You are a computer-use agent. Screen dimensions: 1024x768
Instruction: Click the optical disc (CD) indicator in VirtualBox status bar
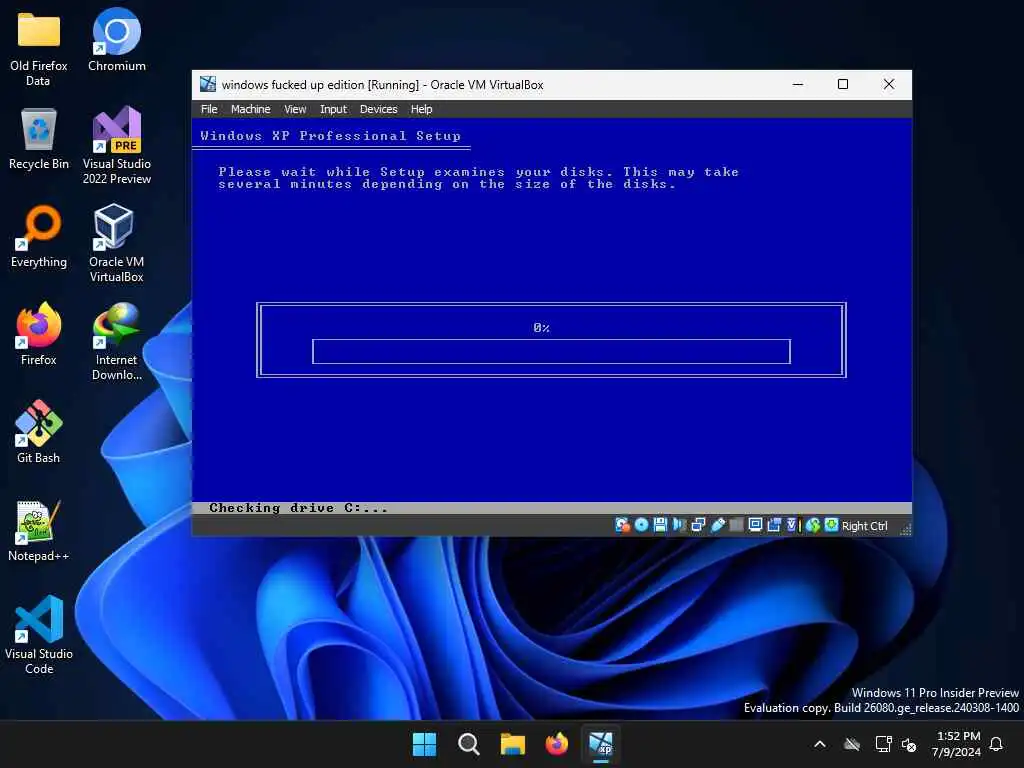[x=641, y=525]
